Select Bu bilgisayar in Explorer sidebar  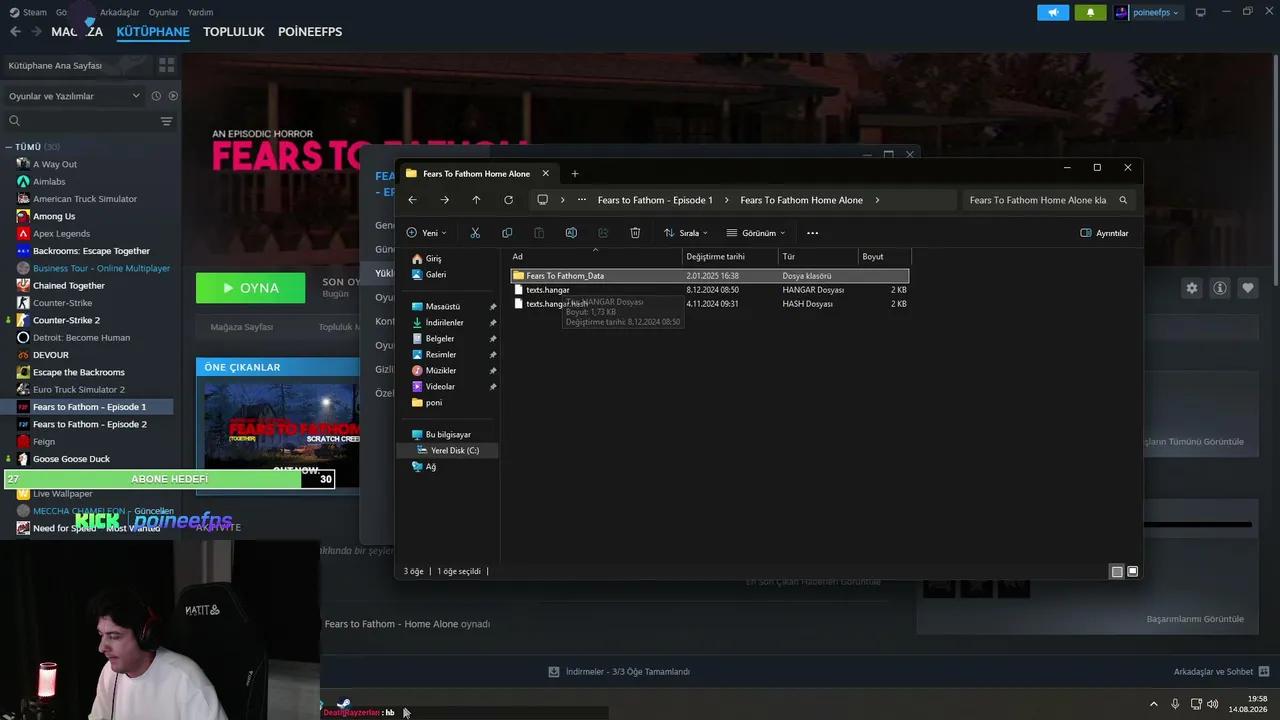coord(441,434)
